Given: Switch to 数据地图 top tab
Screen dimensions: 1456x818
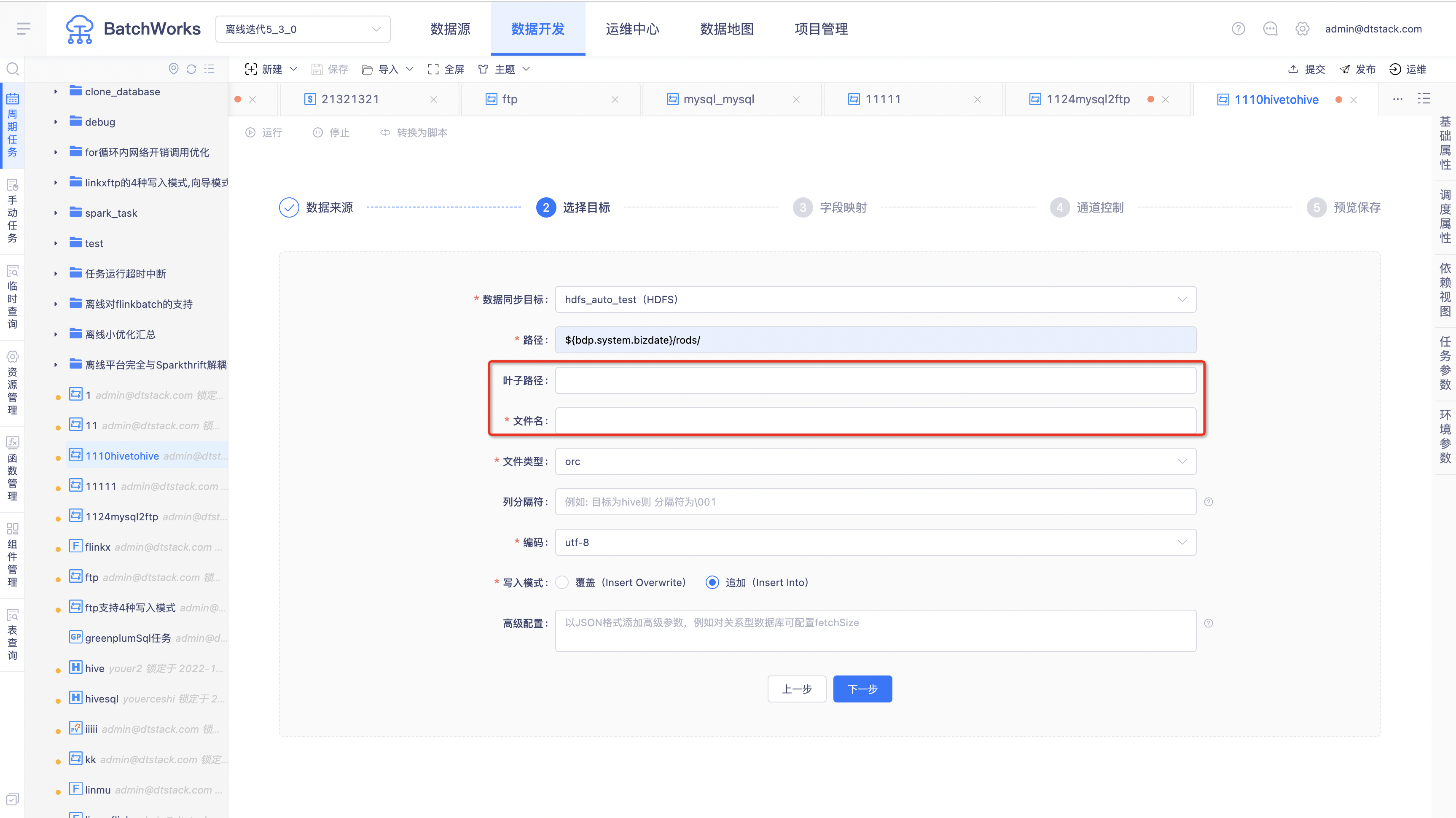Looking at the screenshot, I should click(726, 29).
